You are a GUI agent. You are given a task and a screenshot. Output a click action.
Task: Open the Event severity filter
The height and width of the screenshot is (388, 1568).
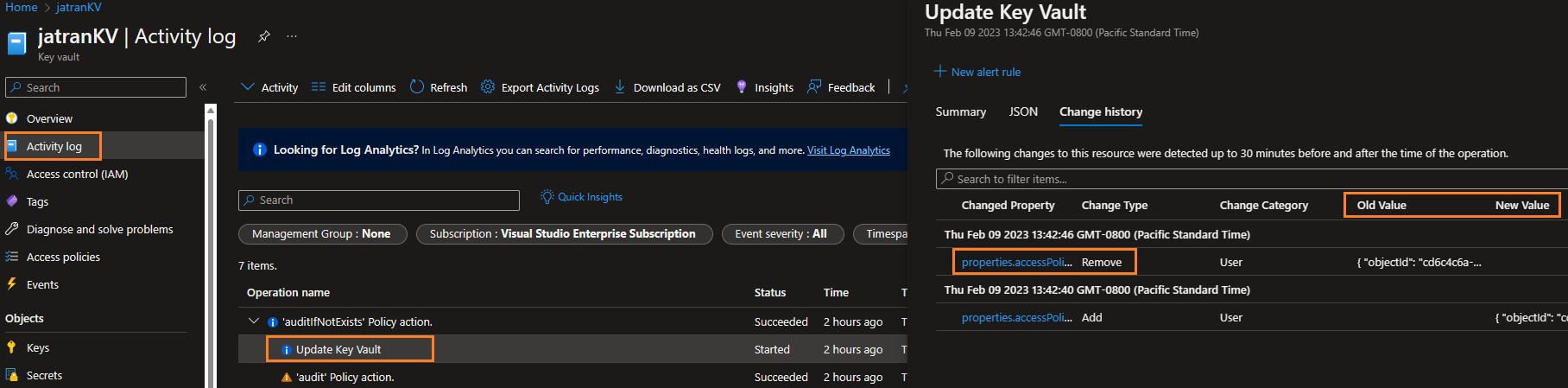pos(782,233)
